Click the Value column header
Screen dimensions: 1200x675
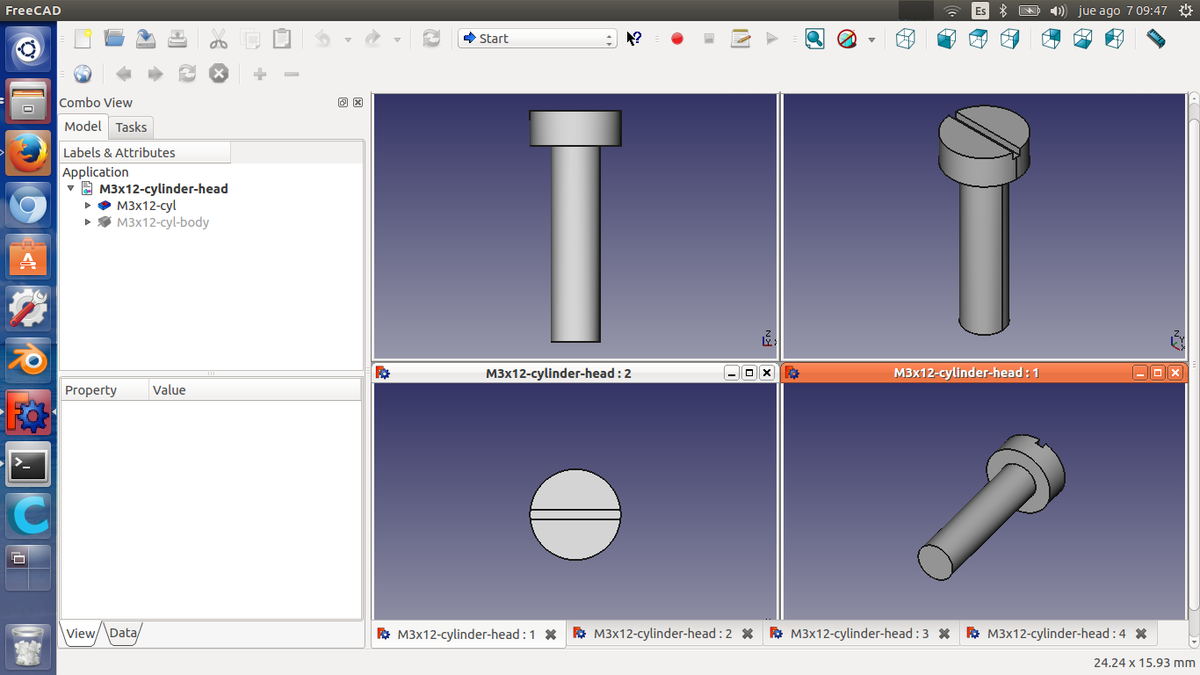(x=169, y=390)
